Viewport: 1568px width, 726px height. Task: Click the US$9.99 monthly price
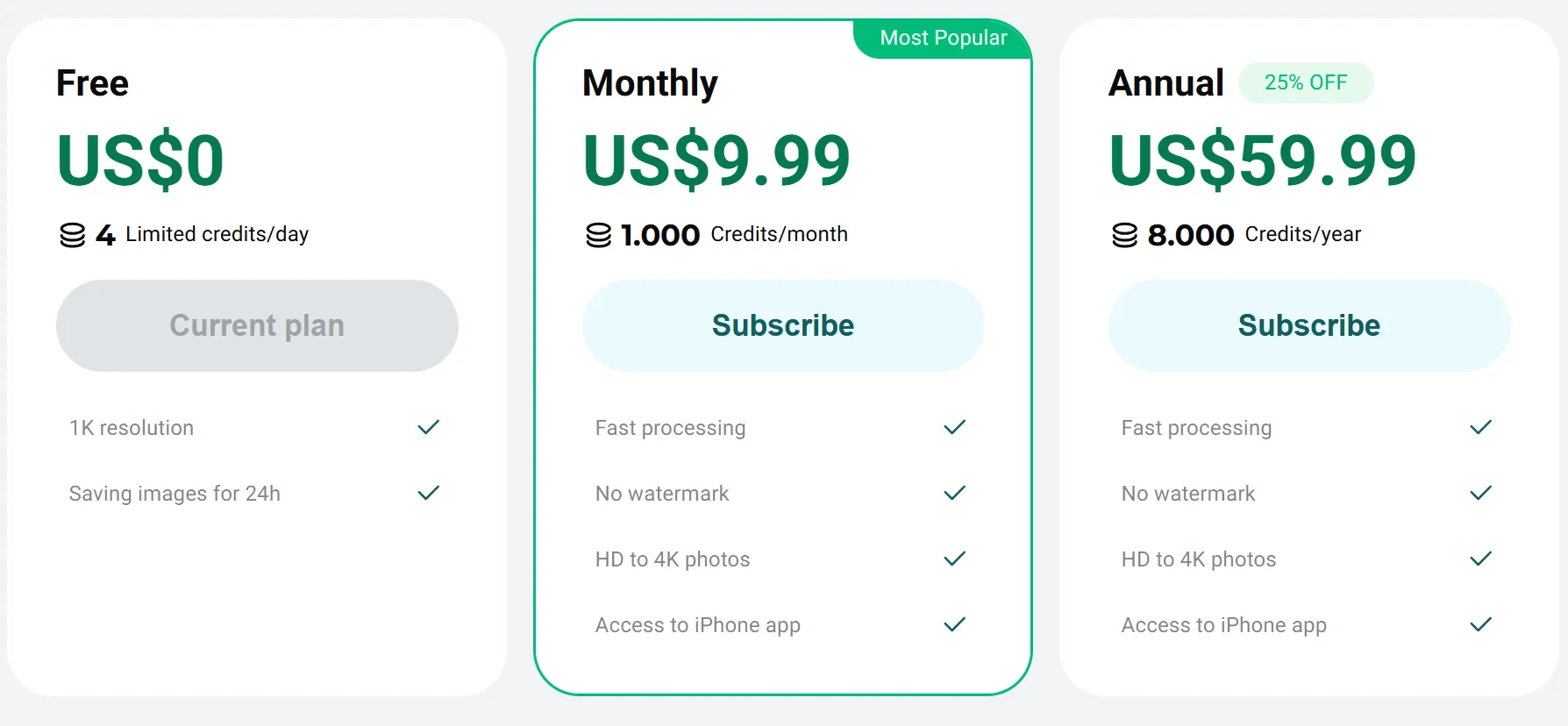717,160
